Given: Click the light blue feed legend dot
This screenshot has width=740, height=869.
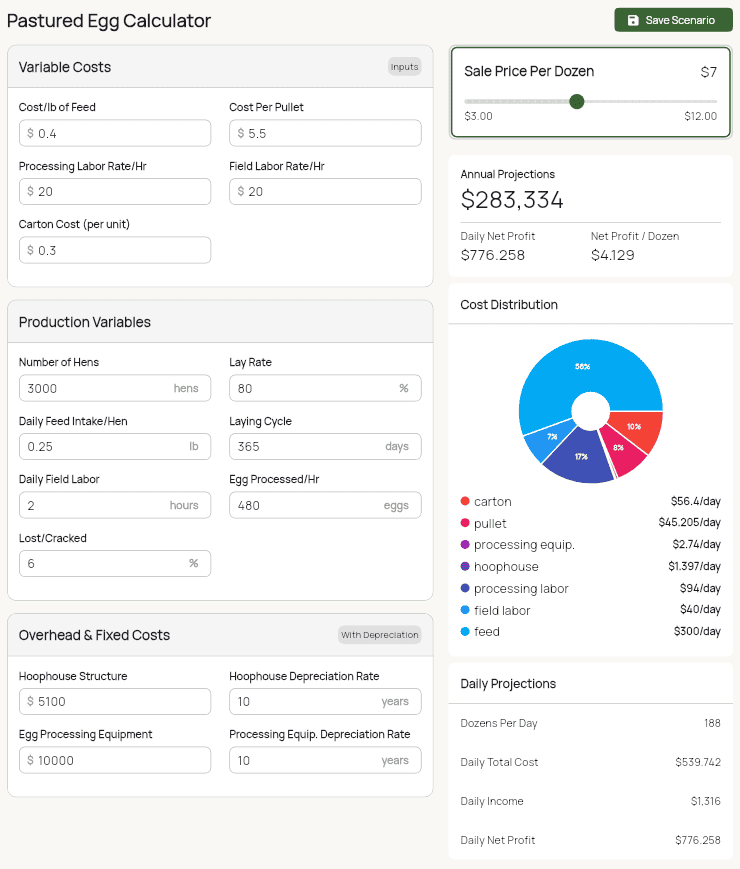Looking at the screenshot, I should click(465, 632).
